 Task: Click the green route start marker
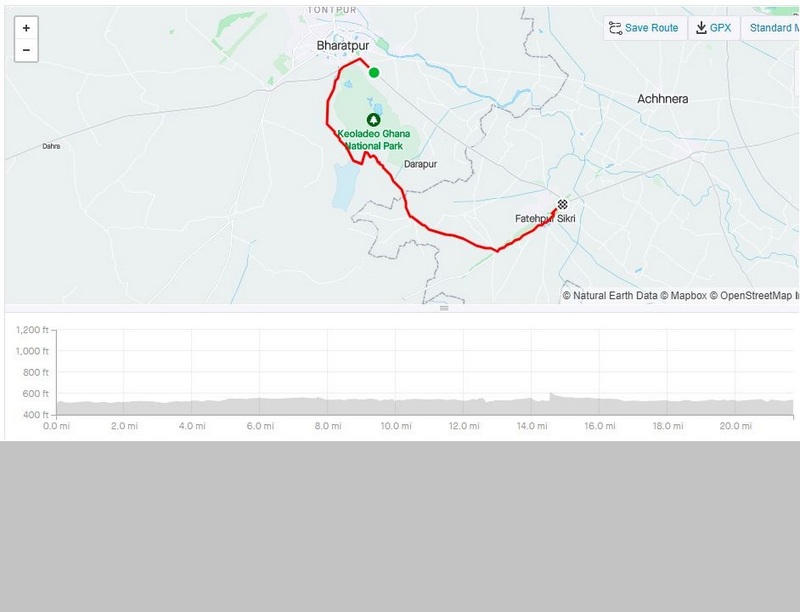tap(374, 72)
